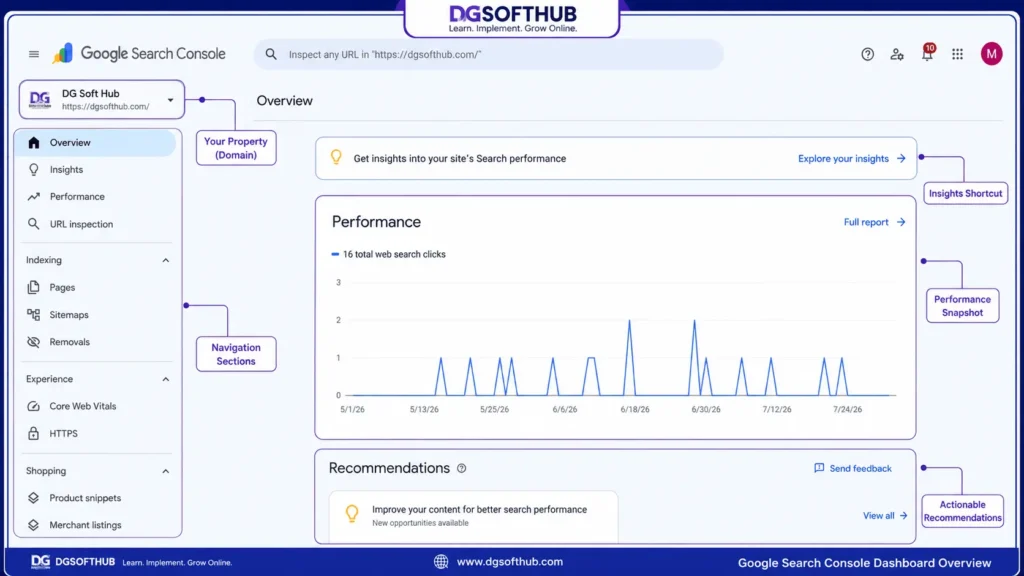Click the Improve your content recommendation card

point(473,516)
